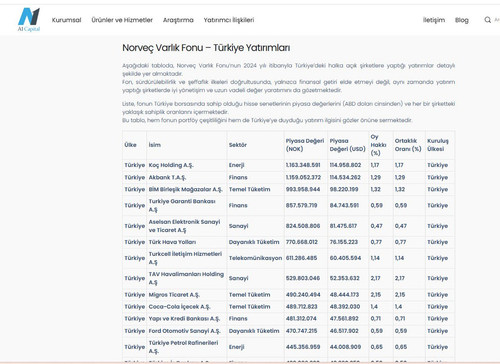Screen dimensions: 500x364
Task: Click the USD value 44.008.909
Action: pos(345,347)
